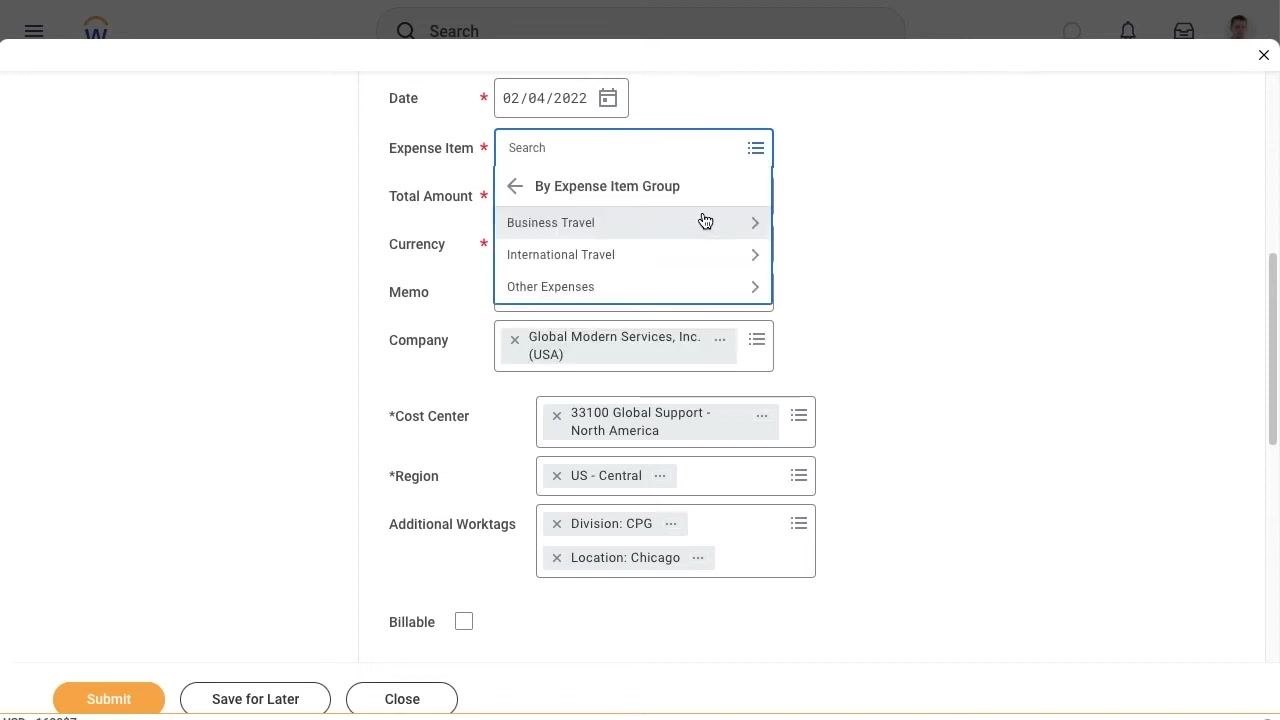
Task: Open related actions for US - Central
Action: click(660, 476)
